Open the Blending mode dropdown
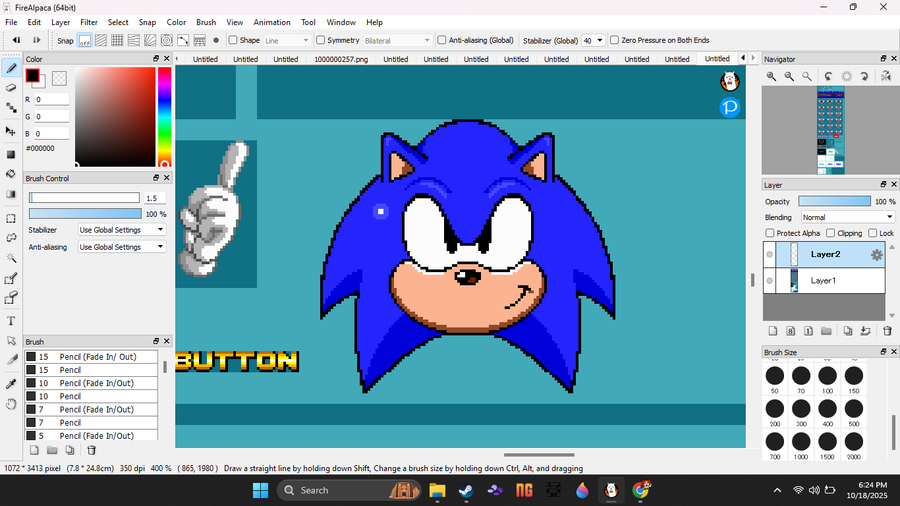Viewport: 900px width, 506px height. coord(847,217)
